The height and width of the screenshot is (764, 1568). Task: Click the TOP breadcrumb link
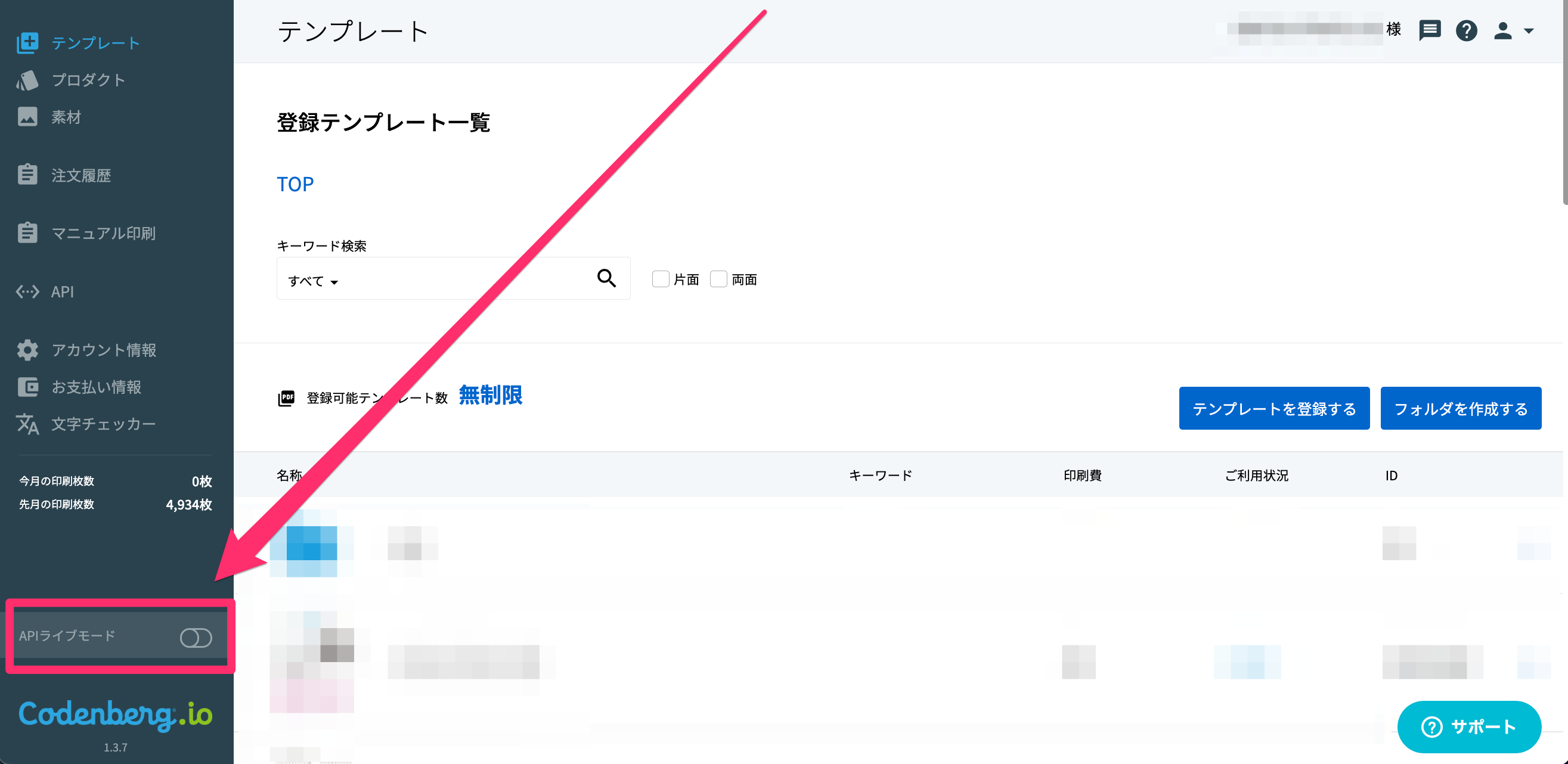point(295,184)
